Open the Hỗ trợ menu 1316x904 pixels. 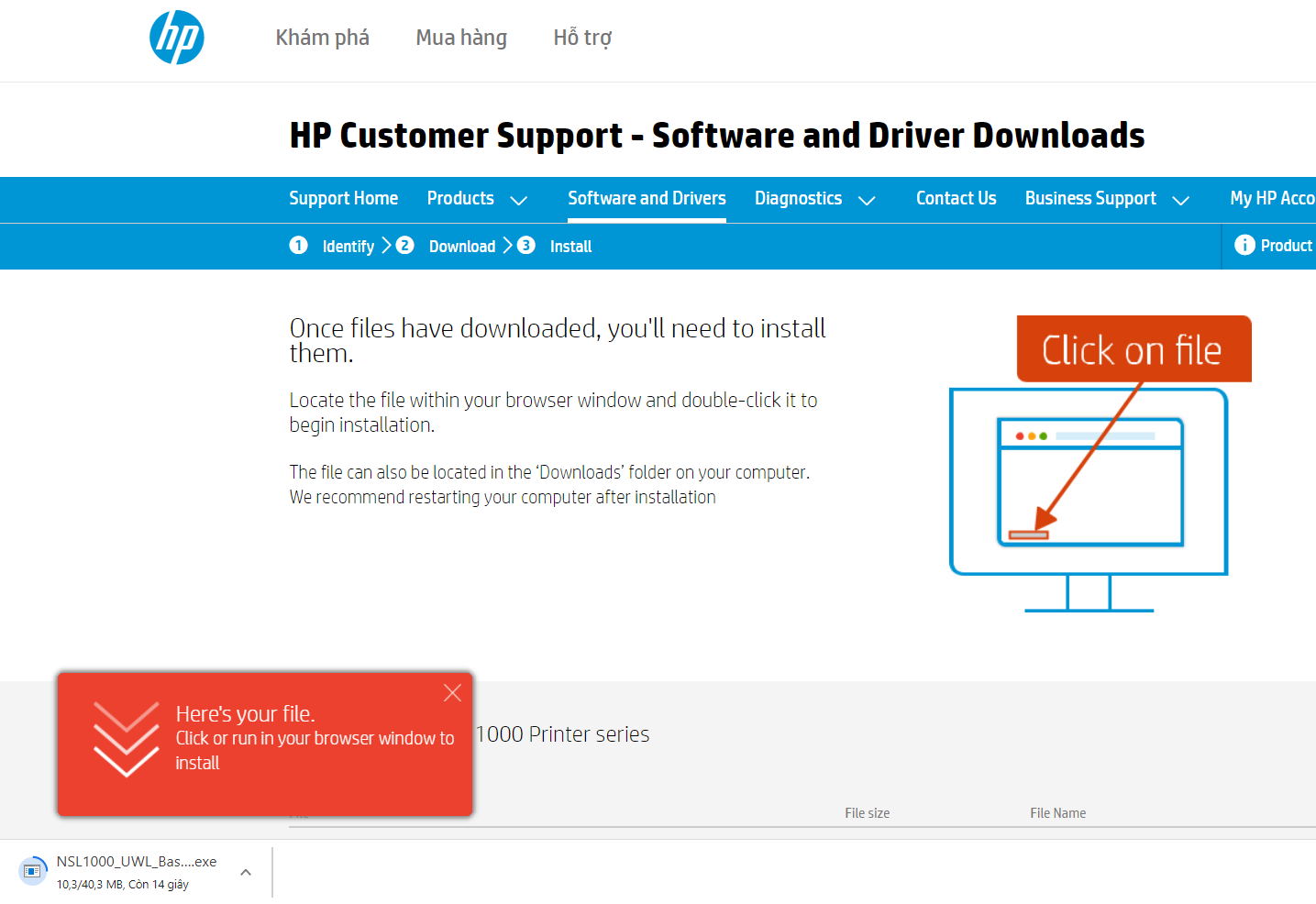point(582,38)
